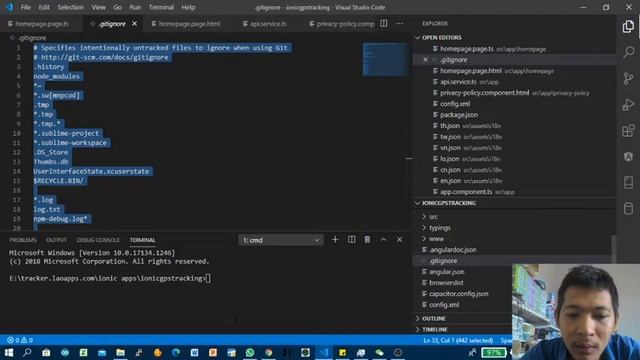
Task: Open the View menu
Action: pos(98,7)
